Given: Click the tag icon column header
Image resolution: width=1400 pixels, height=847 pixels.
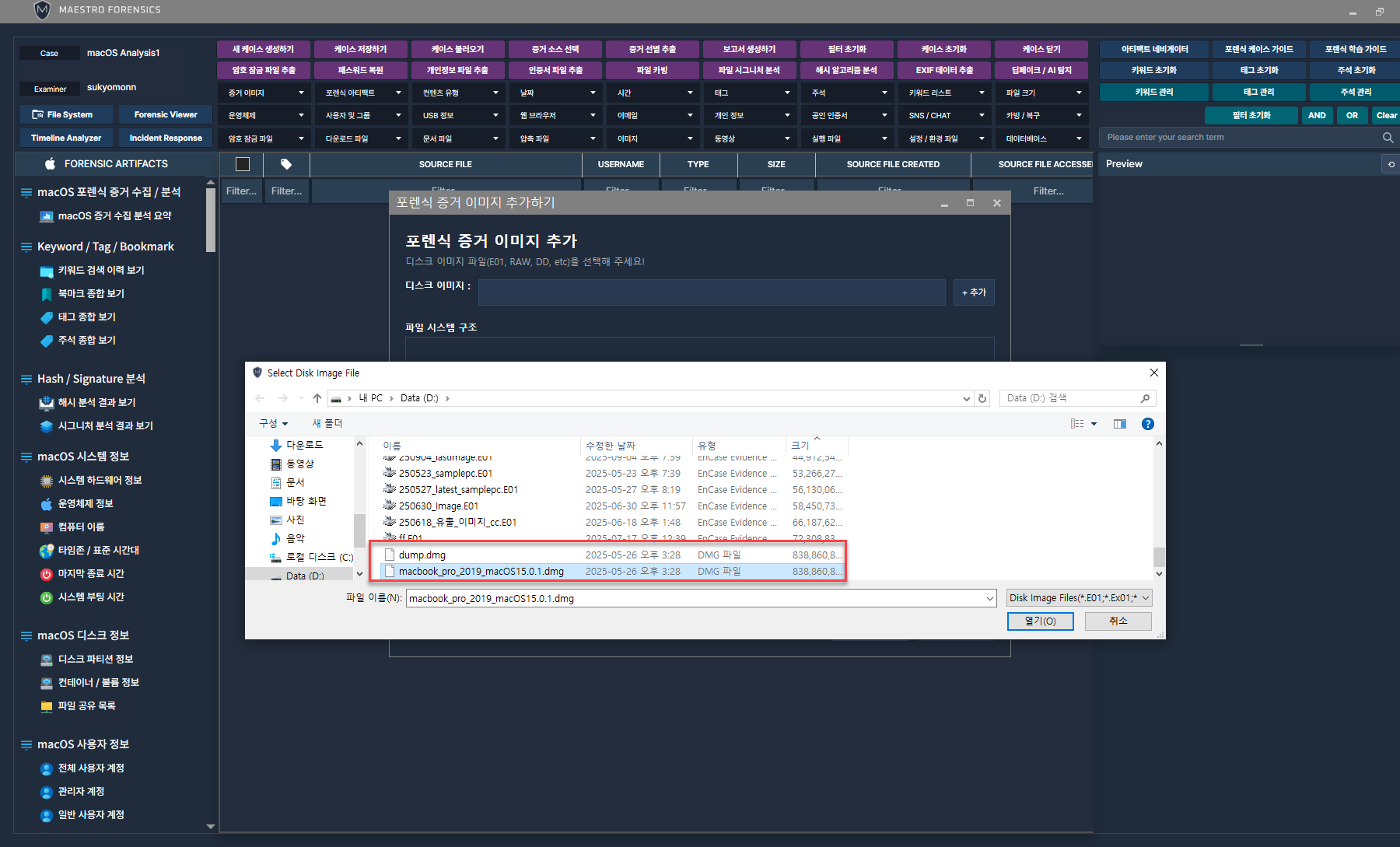Looking at the screenshot, I should coord(286,164).
